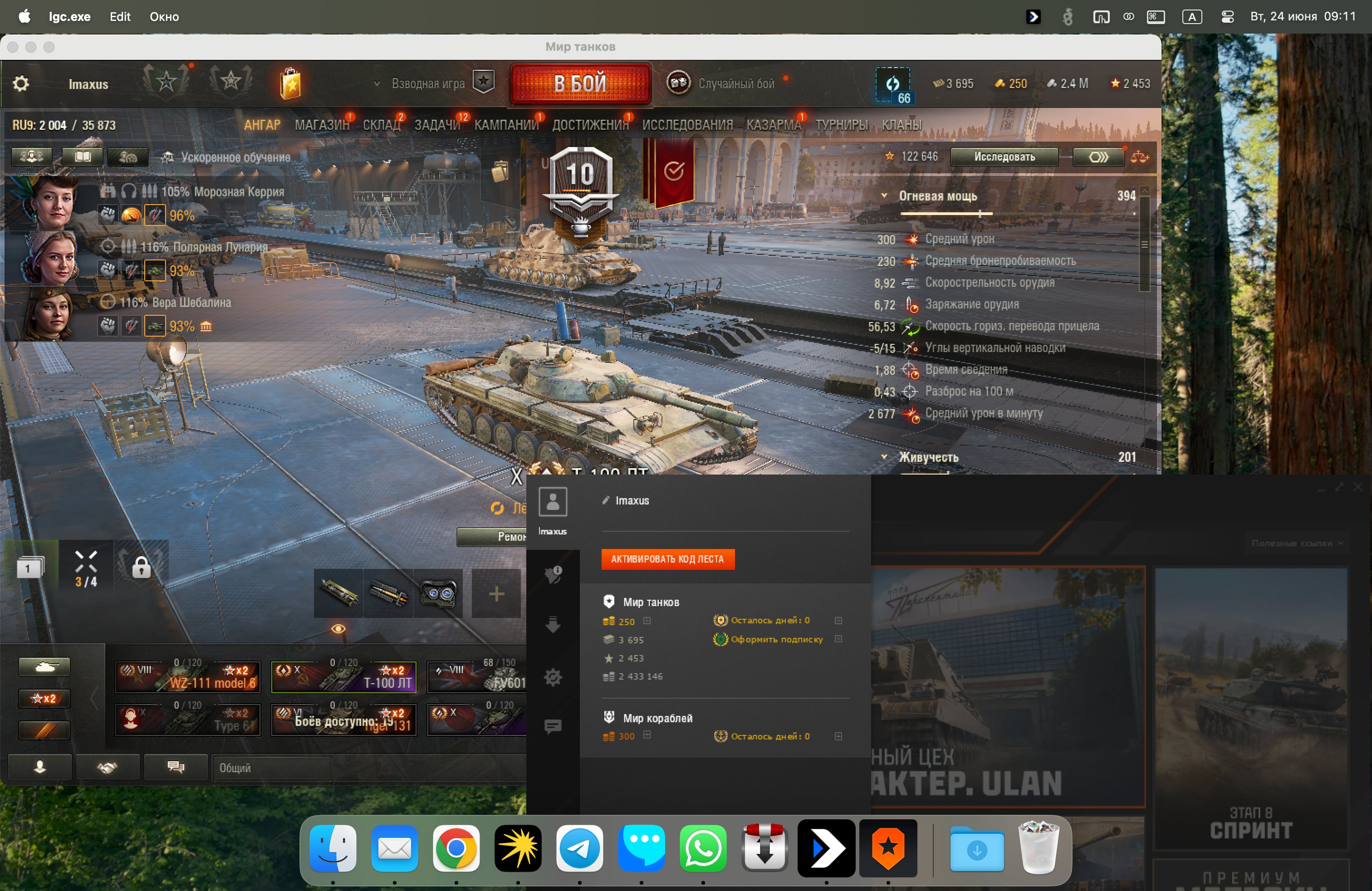Open the locked field modification slot

click(x=141, y=567)
